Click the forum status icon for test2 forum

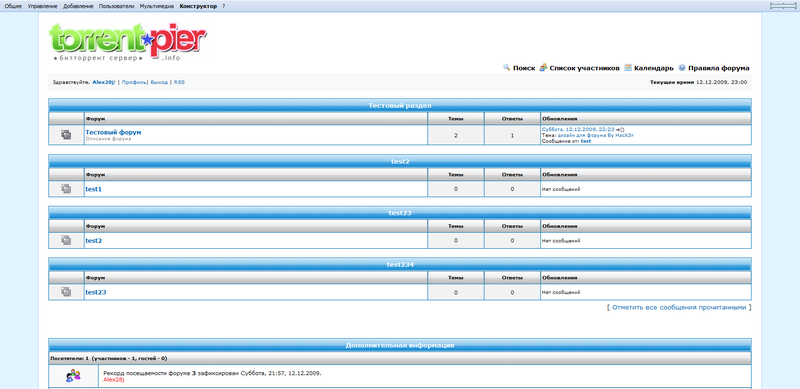(66, 240)
